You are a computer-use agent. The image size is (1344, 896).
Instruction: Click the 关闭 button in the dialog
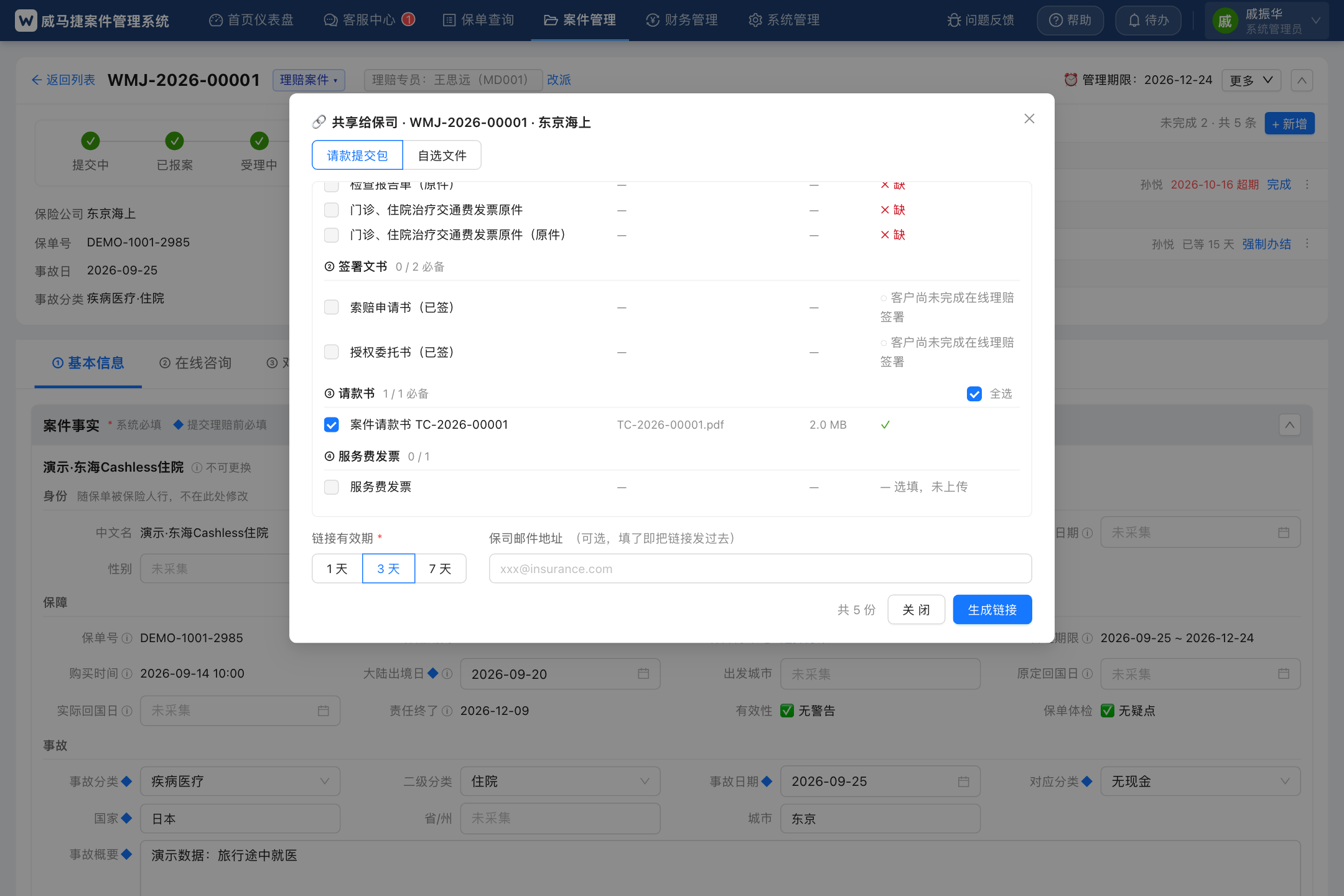916,610
